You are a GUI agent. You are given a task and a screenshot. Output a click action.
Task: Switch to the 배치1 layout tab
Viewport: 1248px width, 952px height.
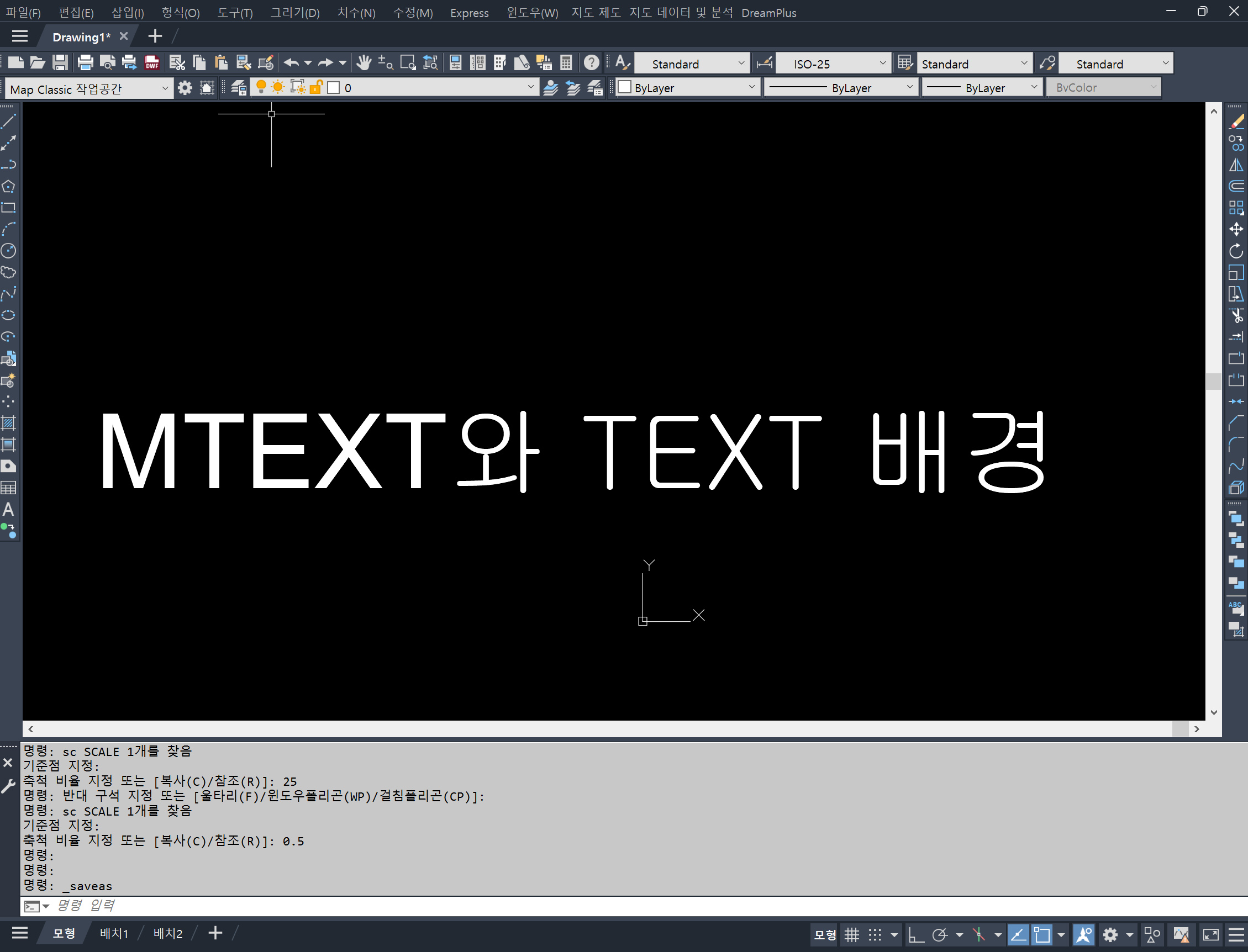pyautogui.click(x=114, y=934)
